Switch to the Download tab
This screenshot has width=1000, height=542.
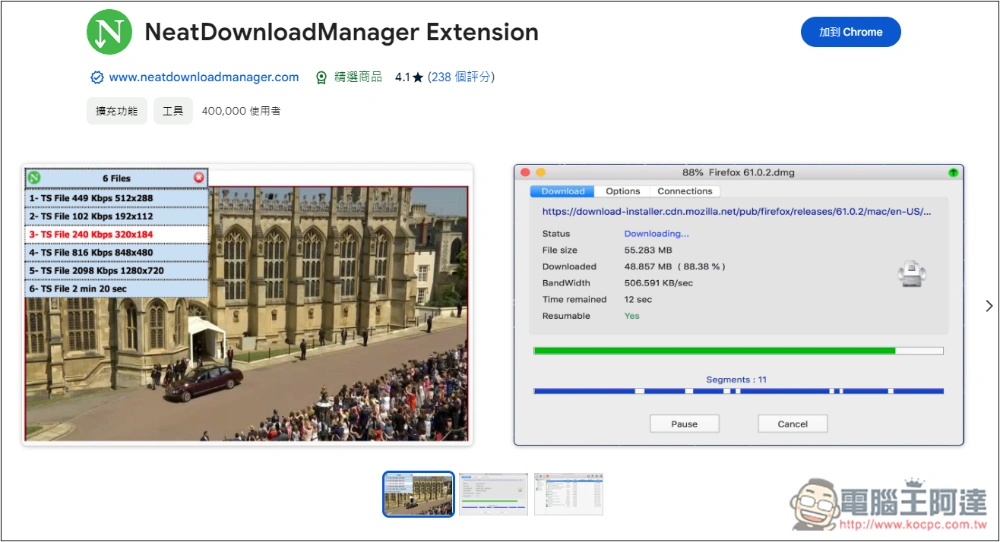point(562,191)
